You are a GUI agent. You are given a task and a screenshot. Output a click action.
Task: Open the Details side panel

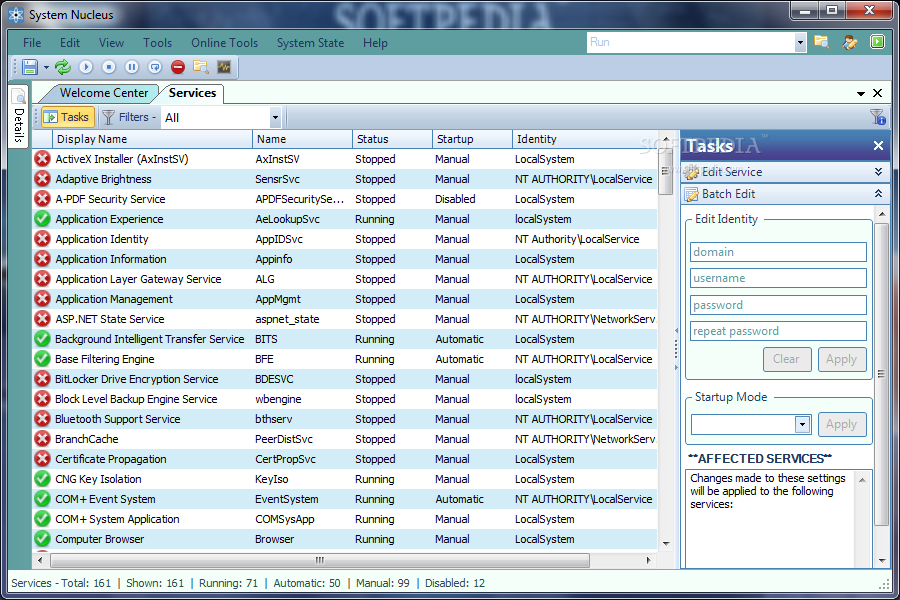pos(18,117)
